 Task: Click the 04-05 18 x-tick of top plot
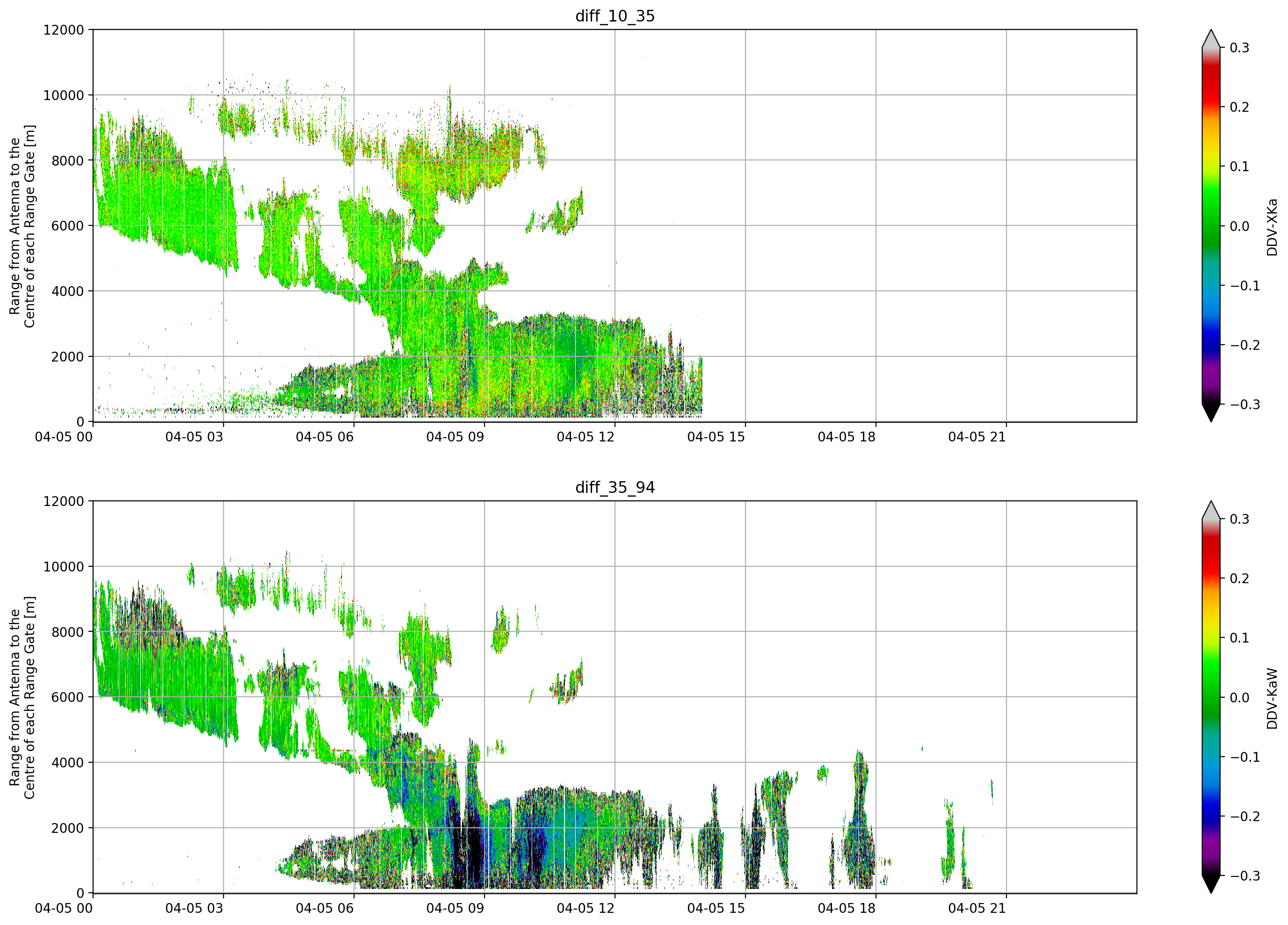pyautogui.click(x=847, y=437)
